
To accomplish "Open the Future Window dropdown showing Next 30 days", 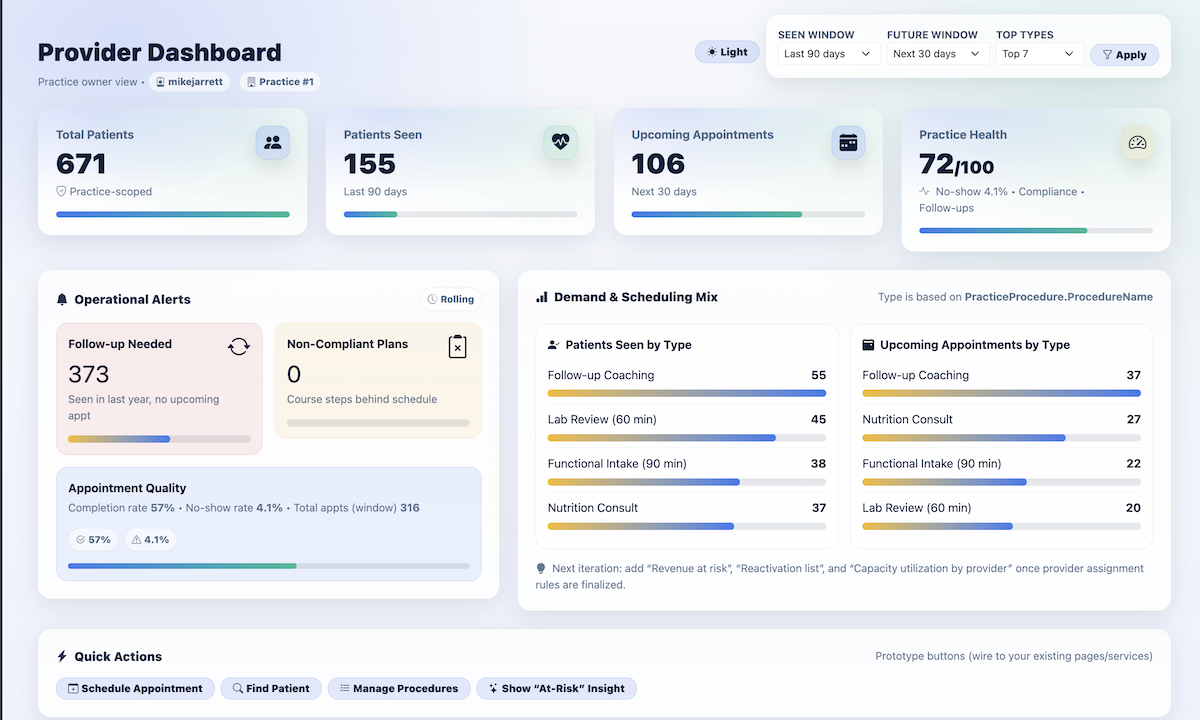I will click(935, 55).
